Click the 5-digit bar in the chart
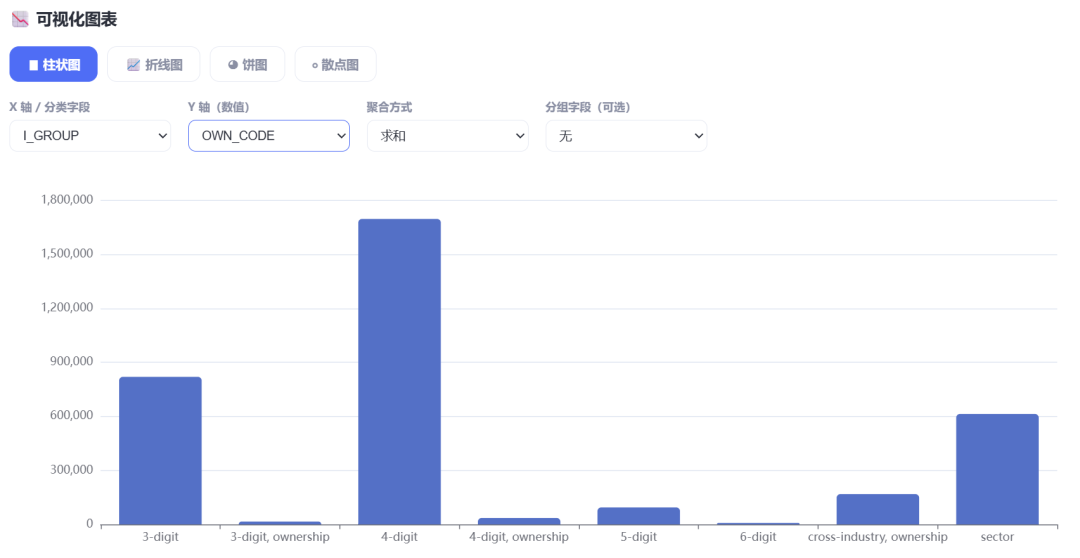 tap(638, 516)
